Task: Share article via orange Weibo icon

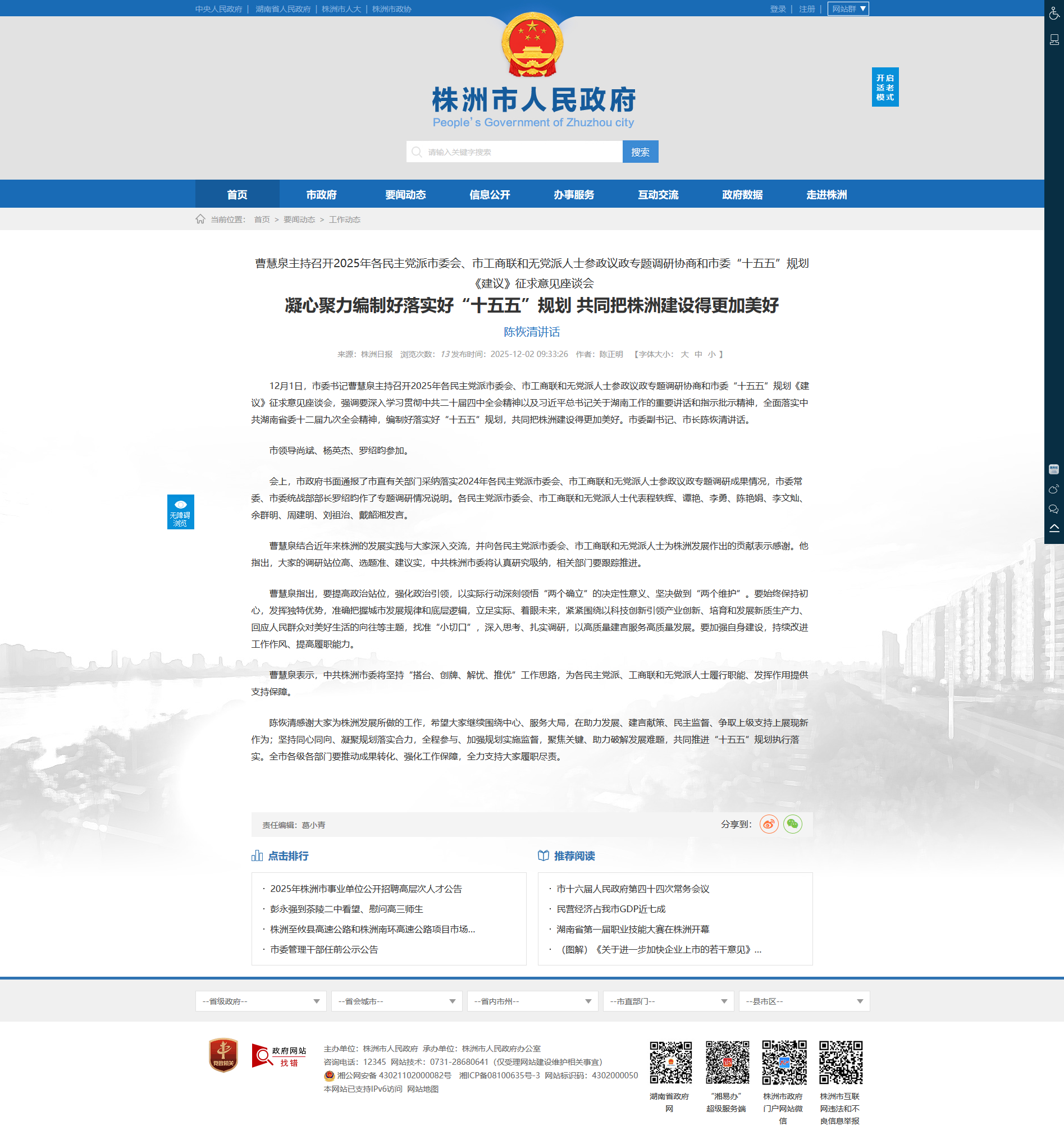Action: pyautogui.click(x=769, y=824)
